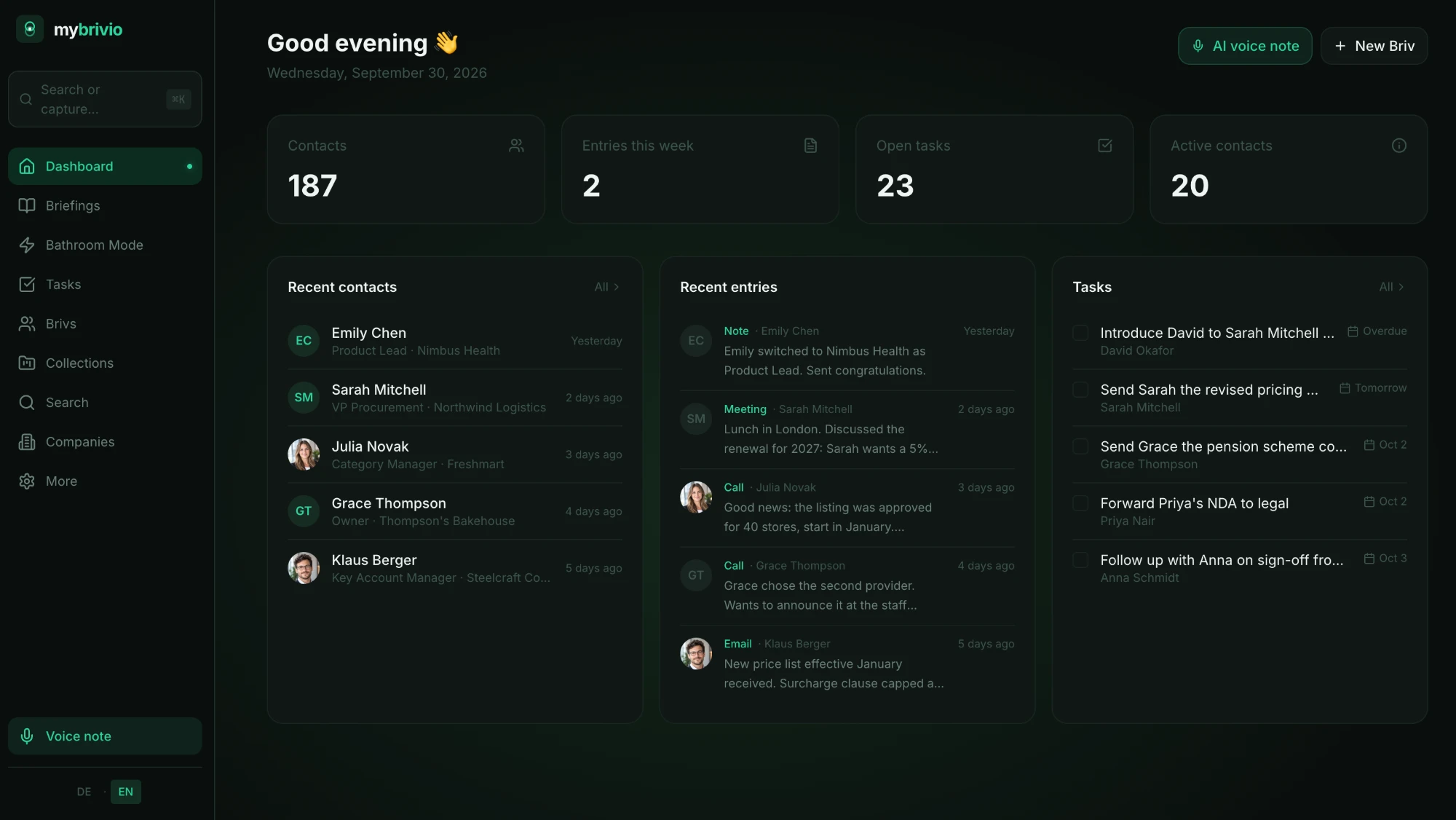This screenshot has width=1456, height=820.
Task: Click the More gear icon
Action: pyautogui.click(x=27, y=481)
